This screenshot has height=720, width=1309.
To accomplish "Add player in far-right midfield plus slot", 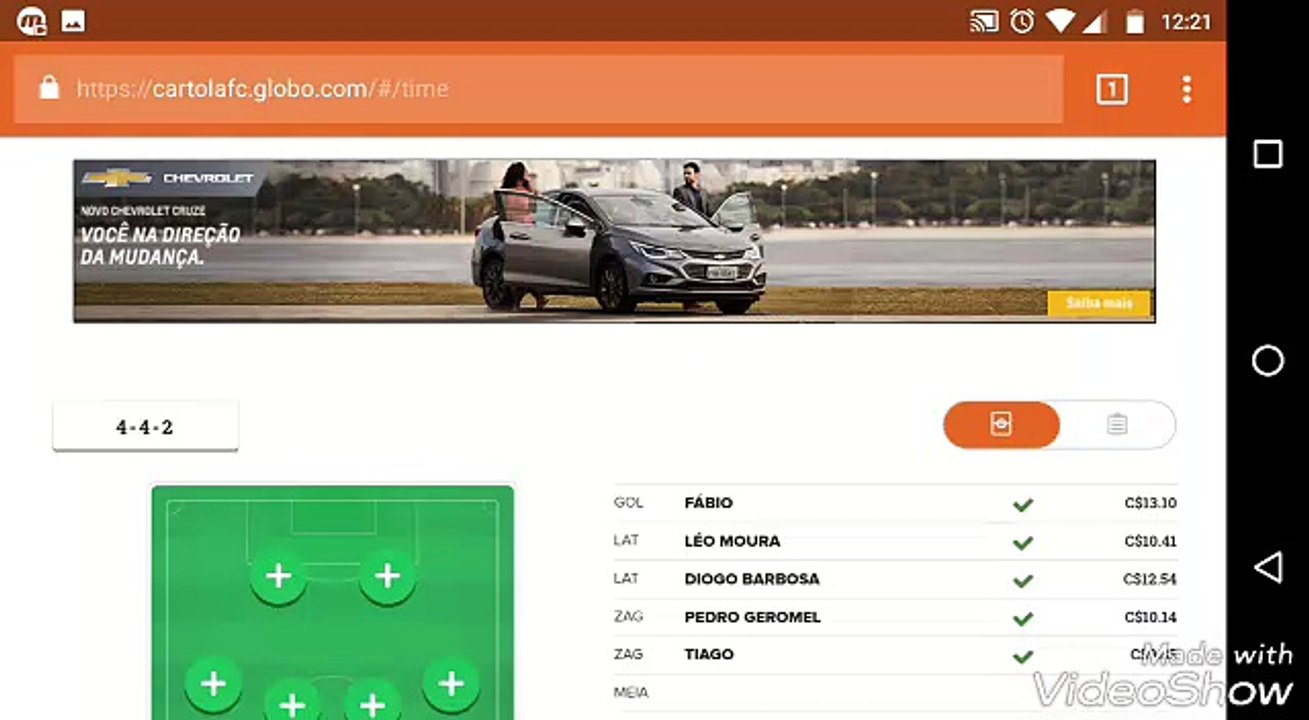I will click(x=451, y=684).
